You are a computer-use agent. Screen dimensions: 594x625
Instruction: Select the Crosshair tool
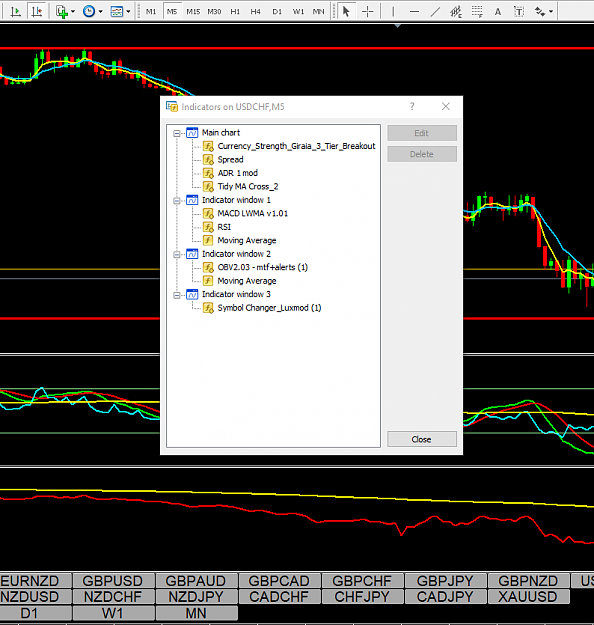tap(368, 12)
